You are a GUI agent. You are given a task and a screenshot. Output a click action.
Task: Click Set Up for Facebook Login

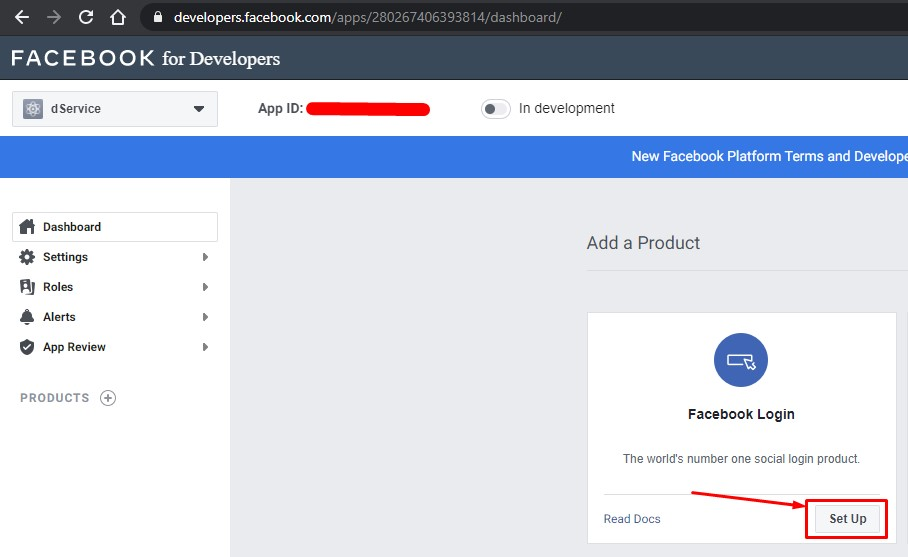[x=847, y=519]
